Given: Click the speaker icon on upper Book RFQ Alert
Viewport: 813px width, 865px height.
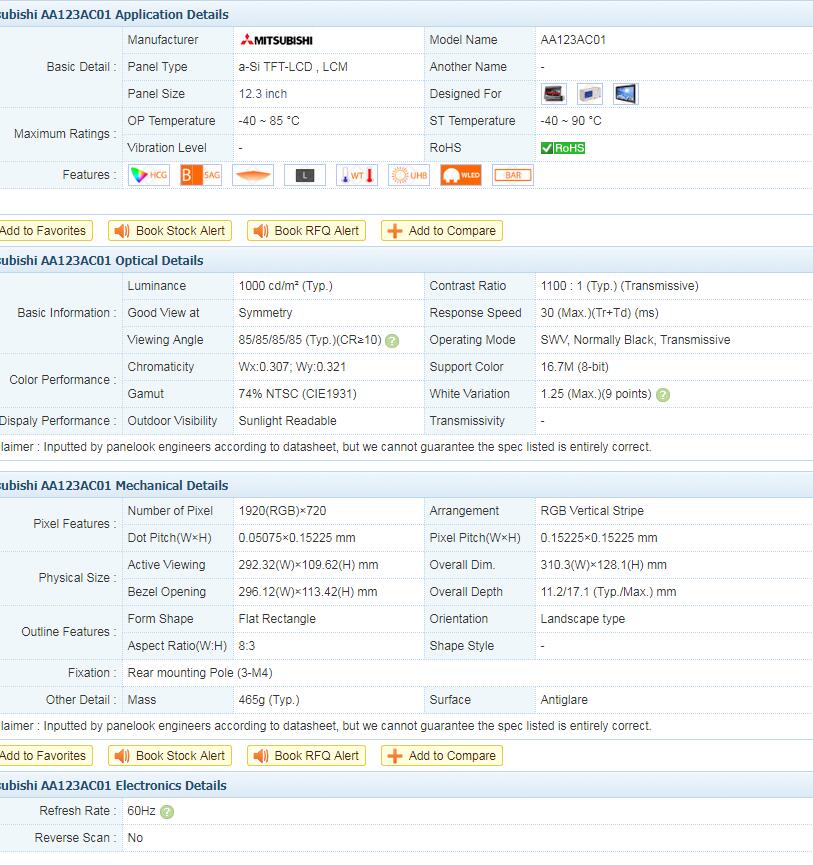Looking at the screenshot, I should 260,231.
